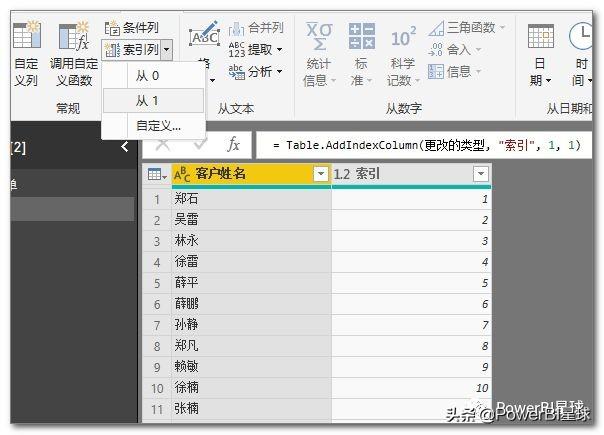Open the 索引 column filter dropdown
This screenshot has width=604, height=435.
pyautogui.click(x=480, y=174)
